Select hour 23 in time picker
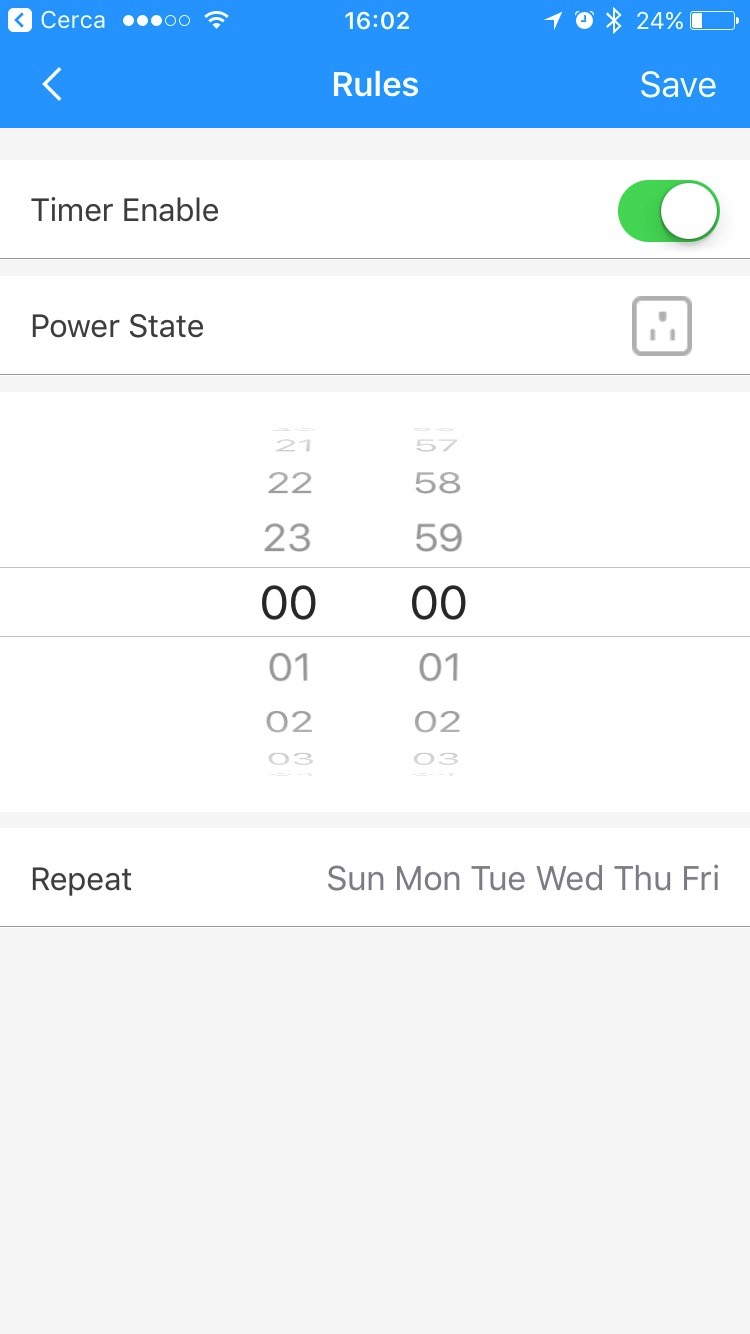The image size is (750, 1334). click(288, 539)
